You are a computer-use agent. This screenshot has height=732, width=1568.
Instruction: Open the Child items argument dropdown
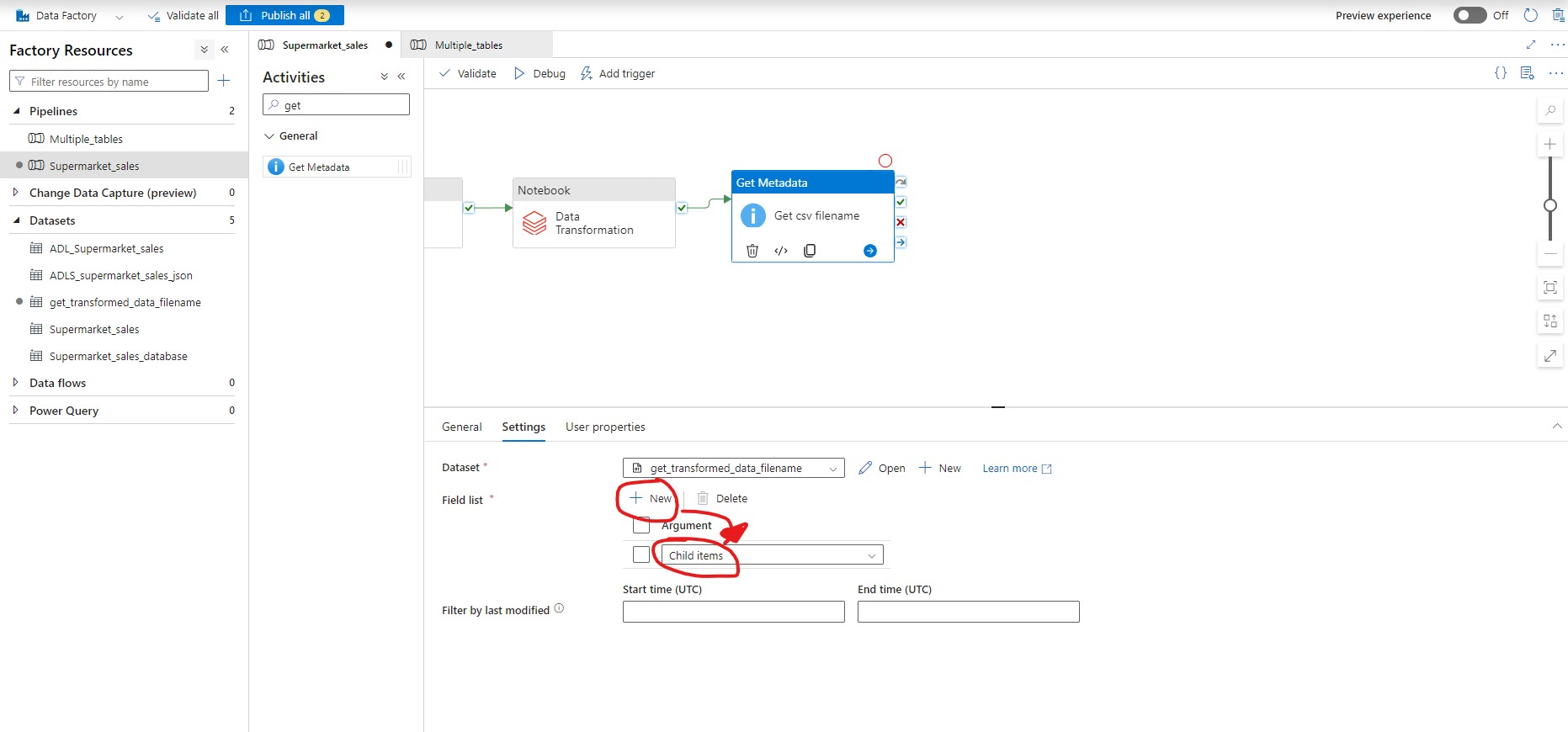pyautogui.click(x=773, y=555)
